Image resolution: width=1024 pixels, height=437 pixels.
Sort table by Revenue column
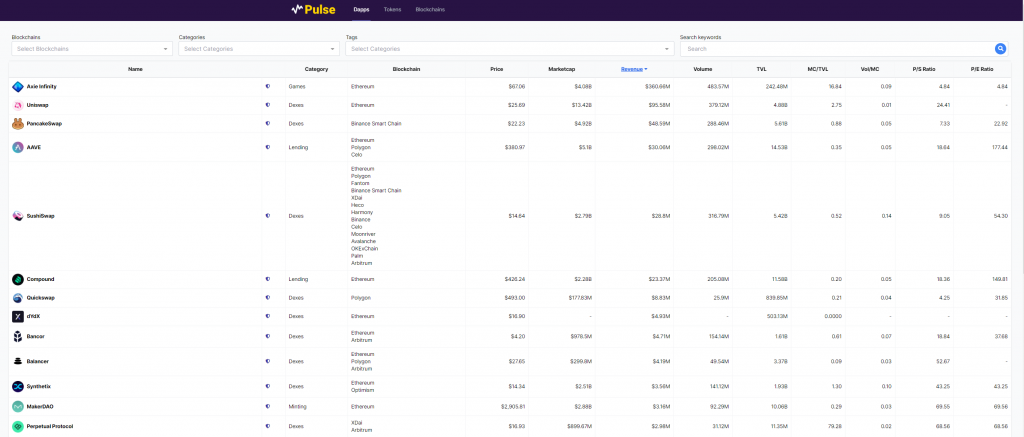(x=634, y=69)
